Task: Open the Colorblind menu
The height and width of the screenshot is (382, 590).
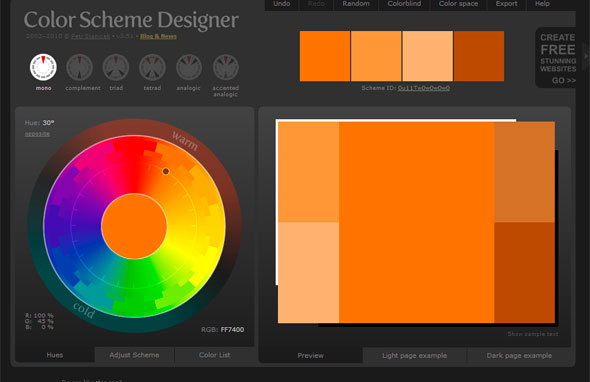Action: 404,4
